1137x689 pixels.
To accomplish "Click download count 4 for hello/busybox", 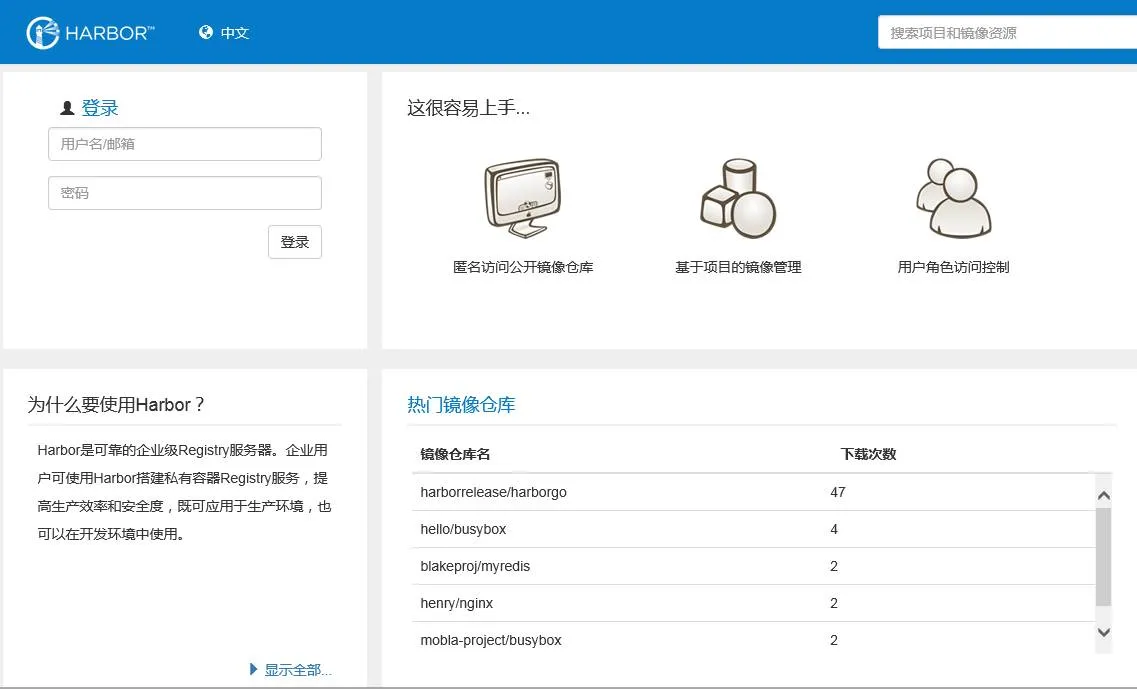I will click(834, 529).
